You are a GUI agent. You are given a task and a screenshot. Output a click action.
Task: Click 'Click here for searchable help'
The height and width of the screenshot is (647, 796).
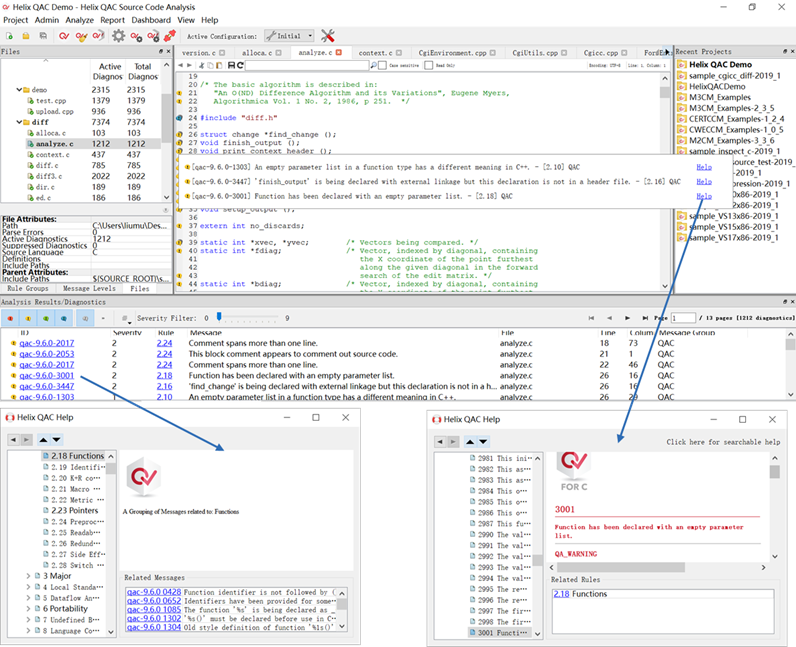(723, 442)
